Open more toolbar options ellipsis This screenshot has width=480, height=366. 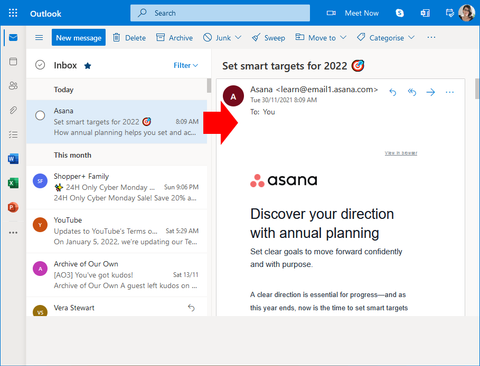(x=431, y=37)
